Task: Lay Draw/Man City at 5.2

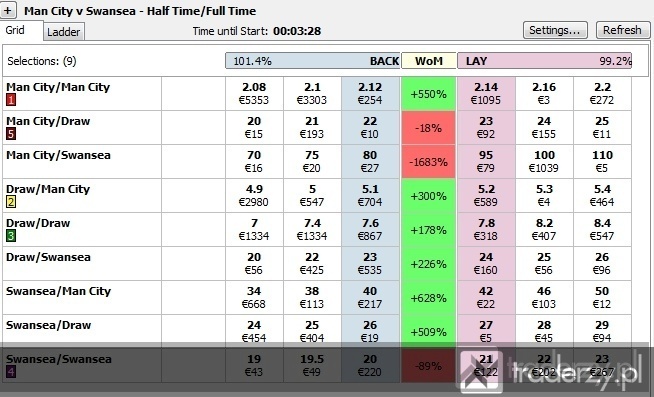Action: point(486,196)
